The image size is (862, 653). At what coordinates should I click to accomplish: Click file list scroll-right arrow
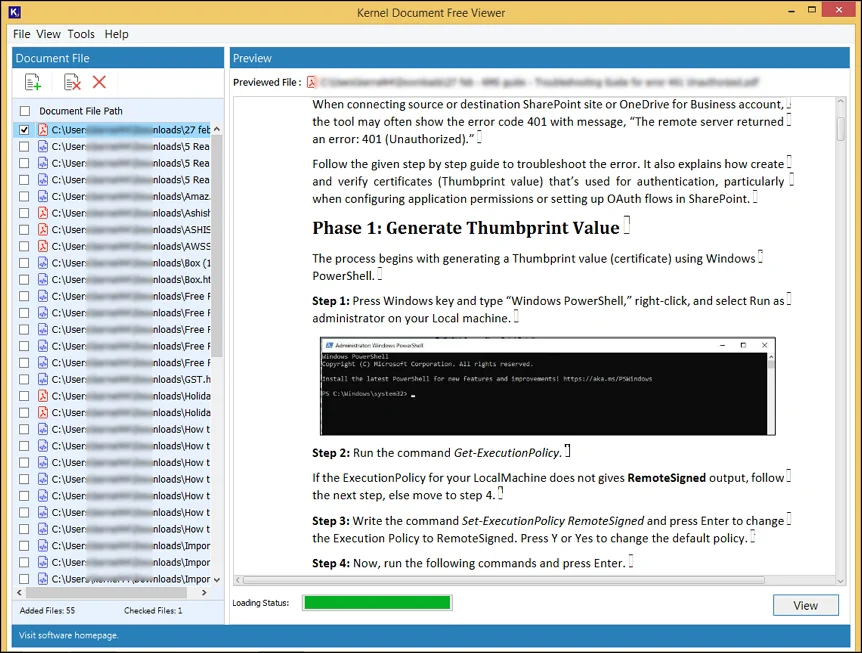pyautogui.click(x=204, y=593)
